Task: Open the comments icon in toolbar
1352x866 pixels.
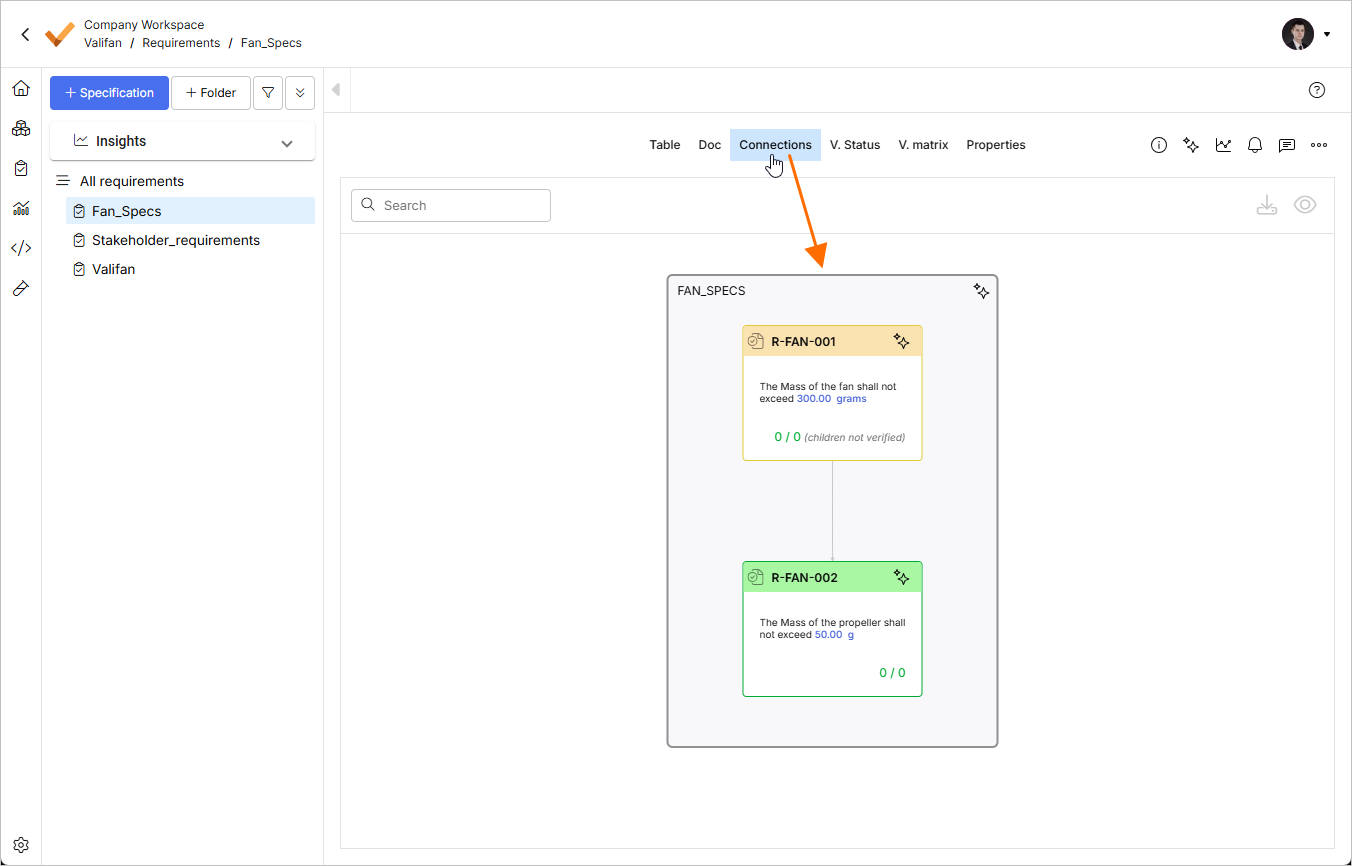Action: pos(1287,145)
